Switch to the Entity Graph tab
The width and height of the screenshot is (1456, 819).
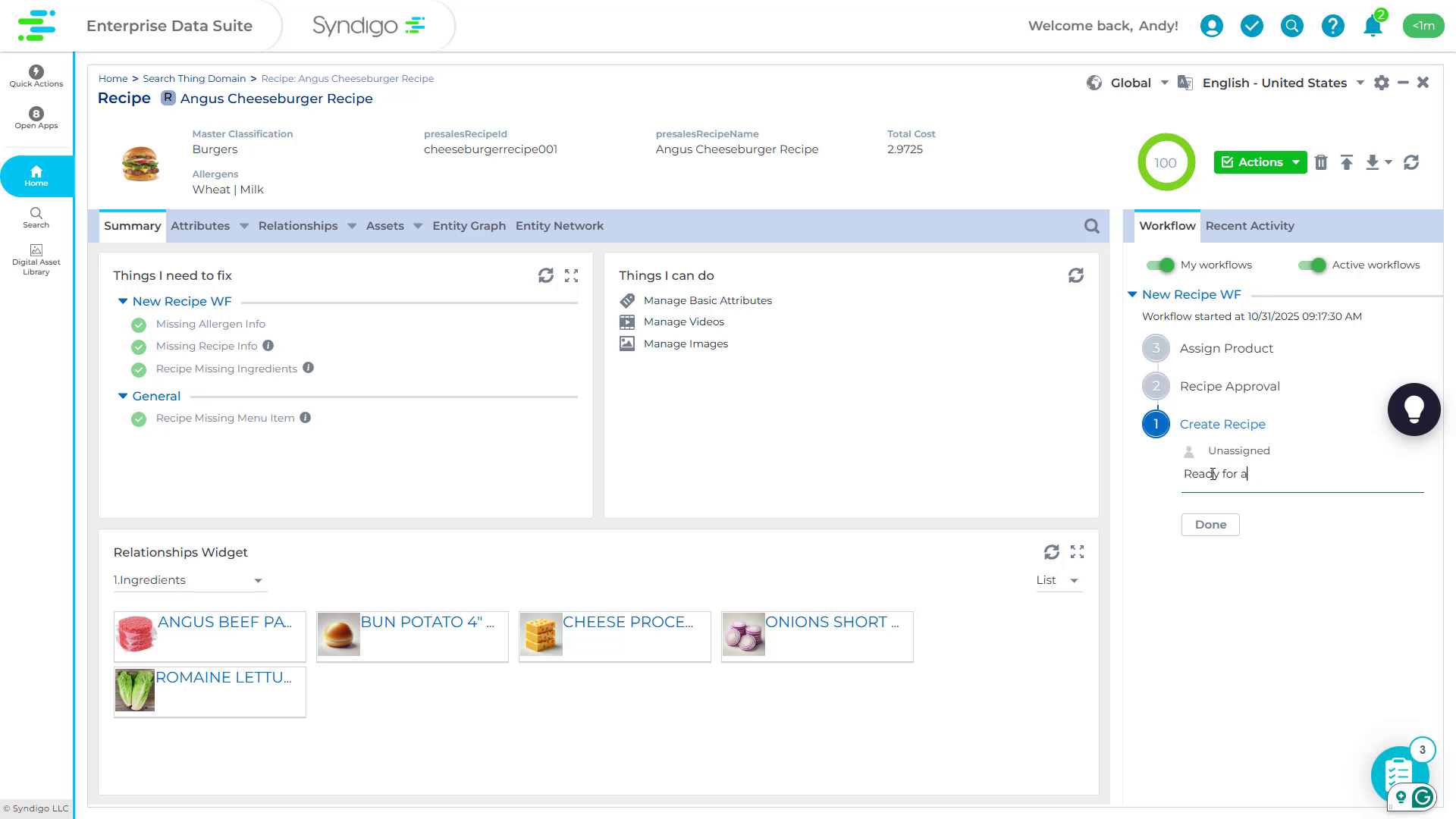coord(469,225)
